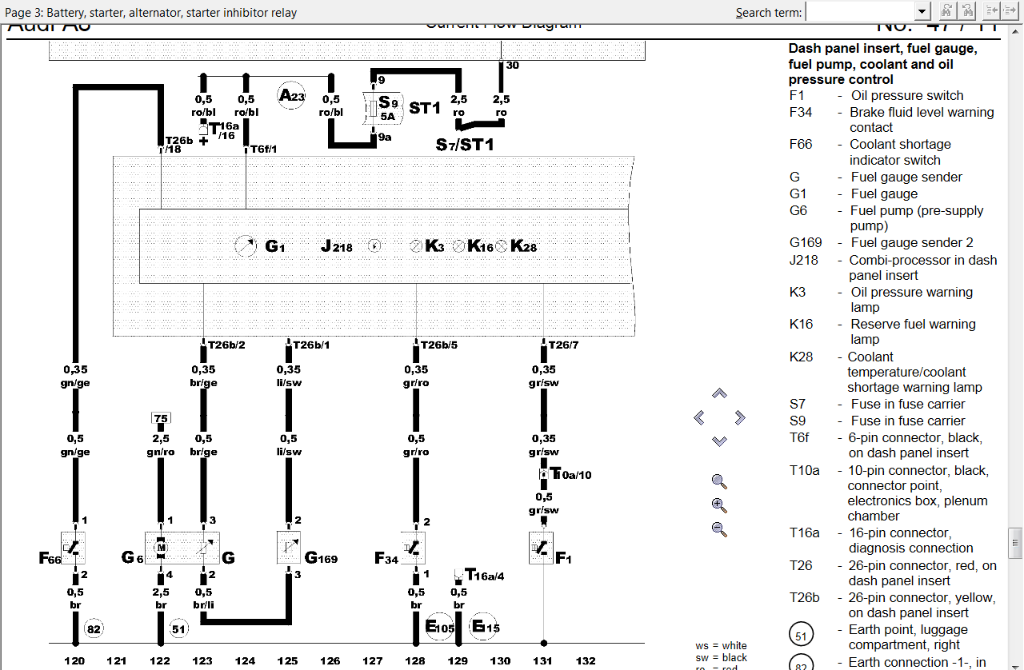Image resolution: width=1024 pixels, height=670 pixels.
Task: Pan the diagram right with the right chevron
Action: coord(740,418)
